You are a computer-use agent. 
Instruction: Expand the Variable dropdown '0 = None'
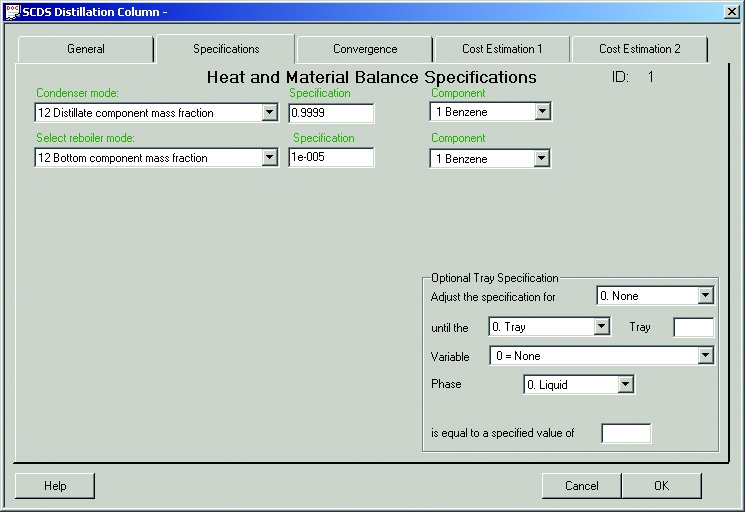coord(706,356)
